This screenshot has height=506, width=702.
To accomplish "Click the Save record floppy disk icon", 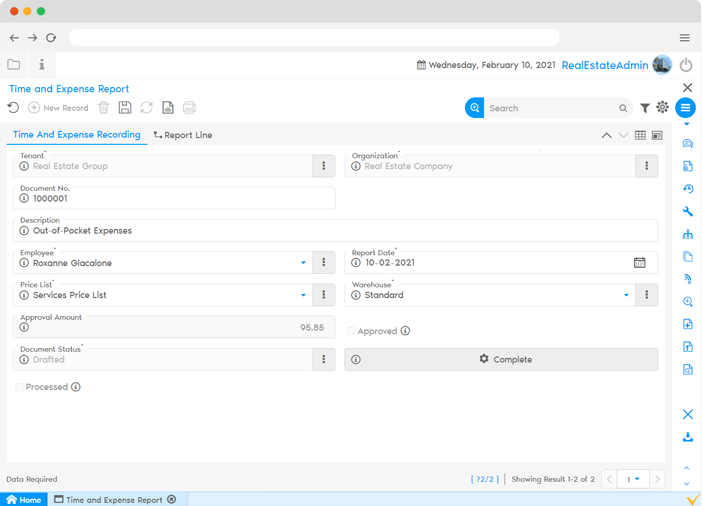I will coord(125,108).
